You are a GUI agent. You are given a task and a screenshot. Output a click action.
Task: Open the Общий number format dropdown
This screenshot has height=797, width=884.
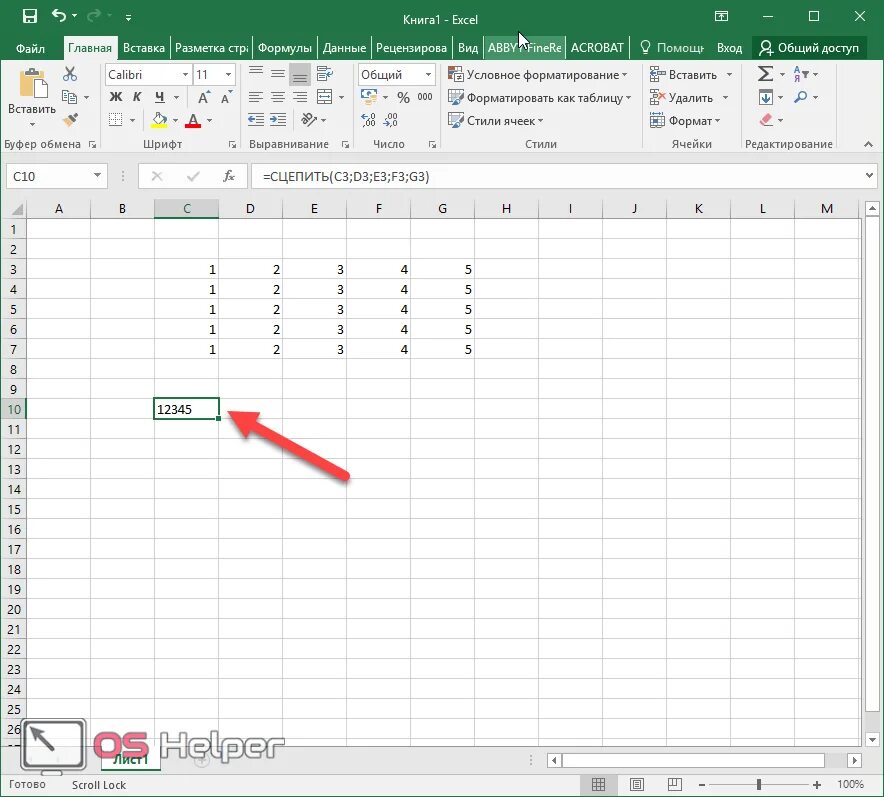pyautogui.click(x=428, y=74)
